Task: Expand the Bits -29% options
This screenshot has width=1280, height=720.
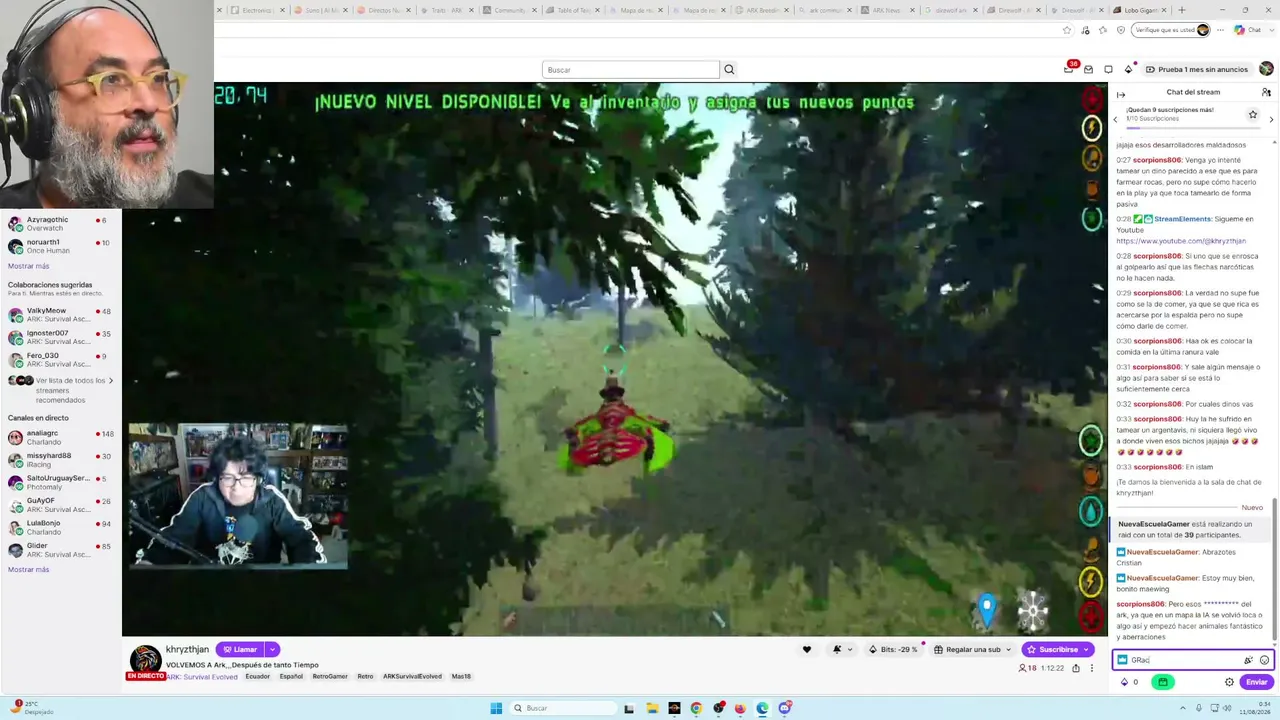Action: point(895,649)
